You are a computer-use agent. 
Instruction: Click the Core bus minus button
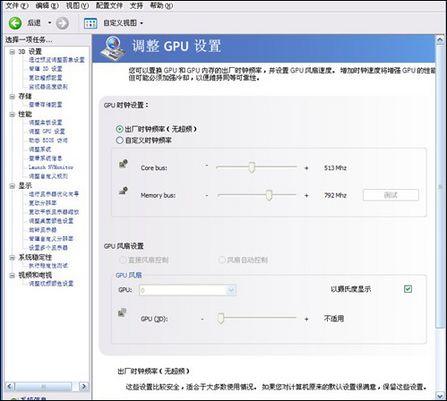click(x=207, y=166)
